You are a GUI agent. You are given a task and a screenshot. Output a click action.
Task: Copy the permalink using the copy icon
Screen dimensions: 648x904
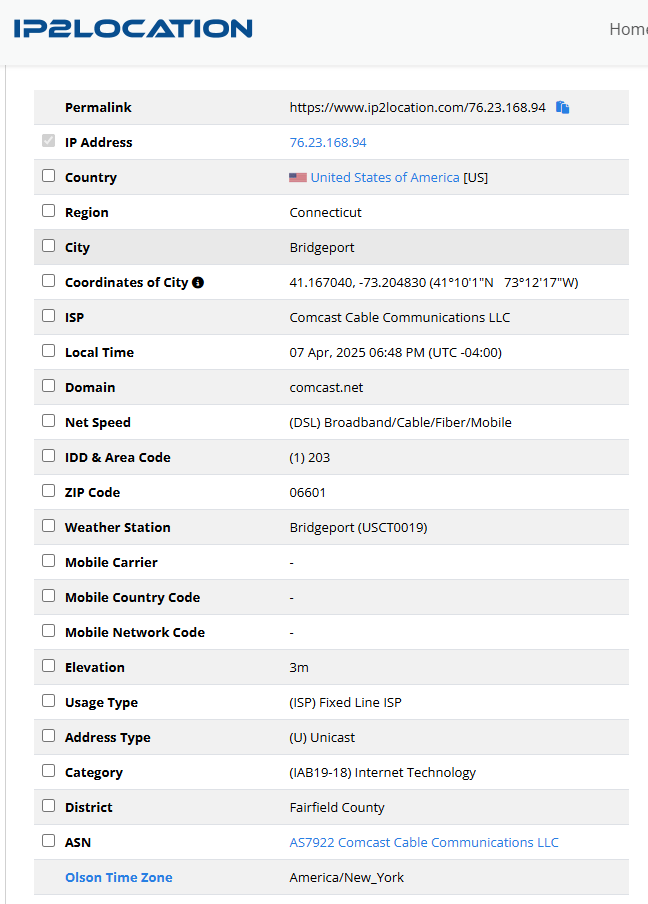coord(563,107)
